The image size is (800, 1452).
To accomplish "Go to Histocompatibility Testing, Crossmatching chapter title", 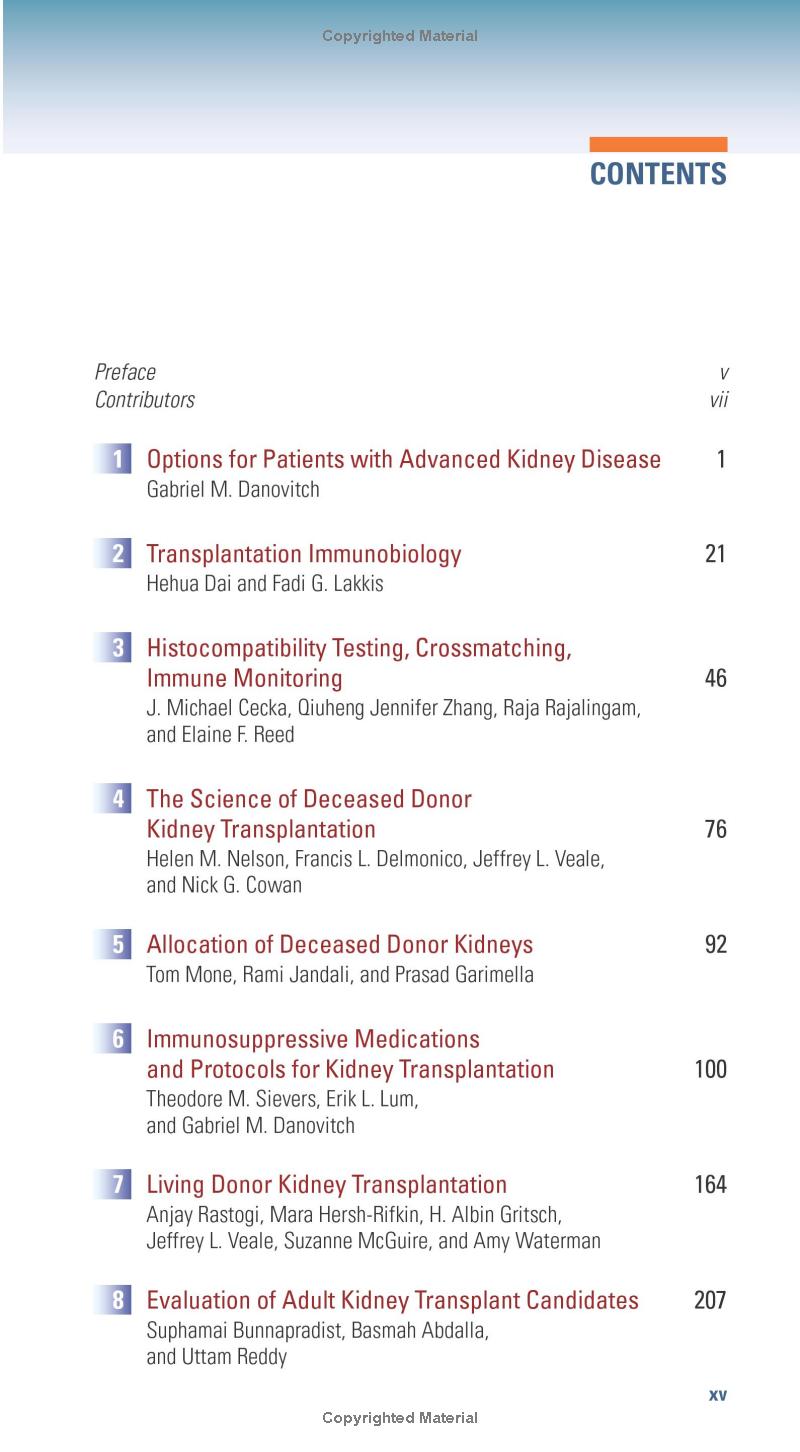I will point(359,648).
